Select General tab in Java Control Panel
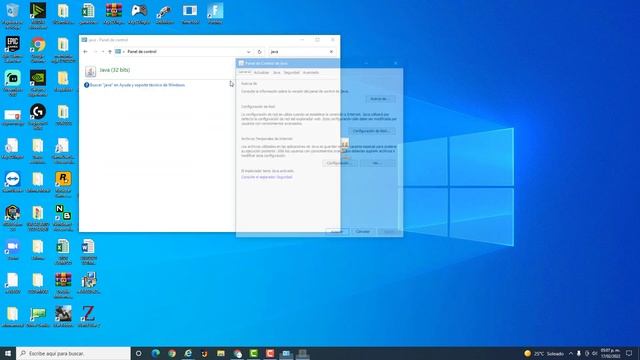640x360 pixels. click(x=244, y=72)
